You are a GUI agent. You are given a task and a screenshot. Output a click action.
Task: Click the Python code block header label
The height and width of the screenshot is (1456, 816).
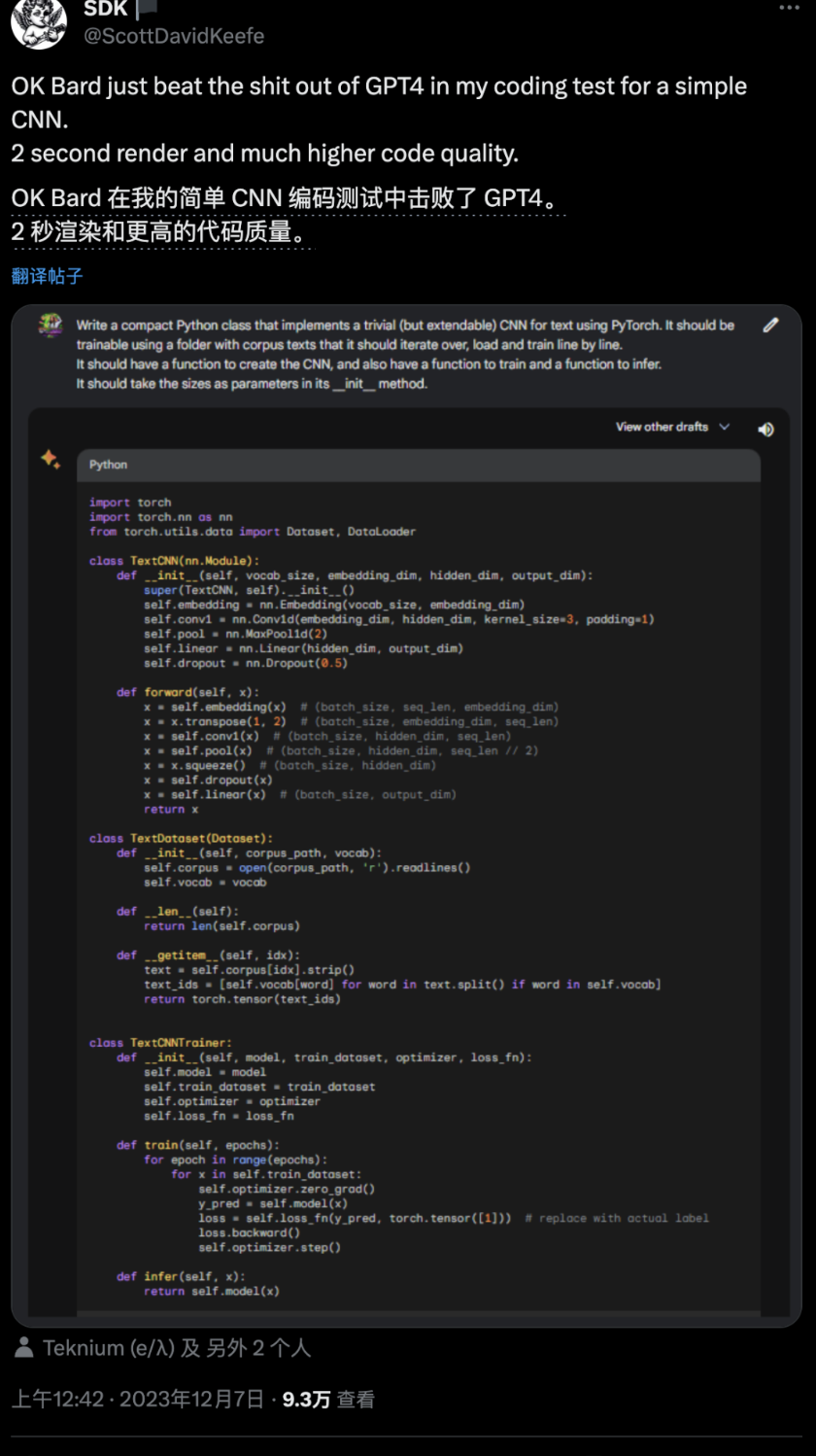tap(108, 465)
